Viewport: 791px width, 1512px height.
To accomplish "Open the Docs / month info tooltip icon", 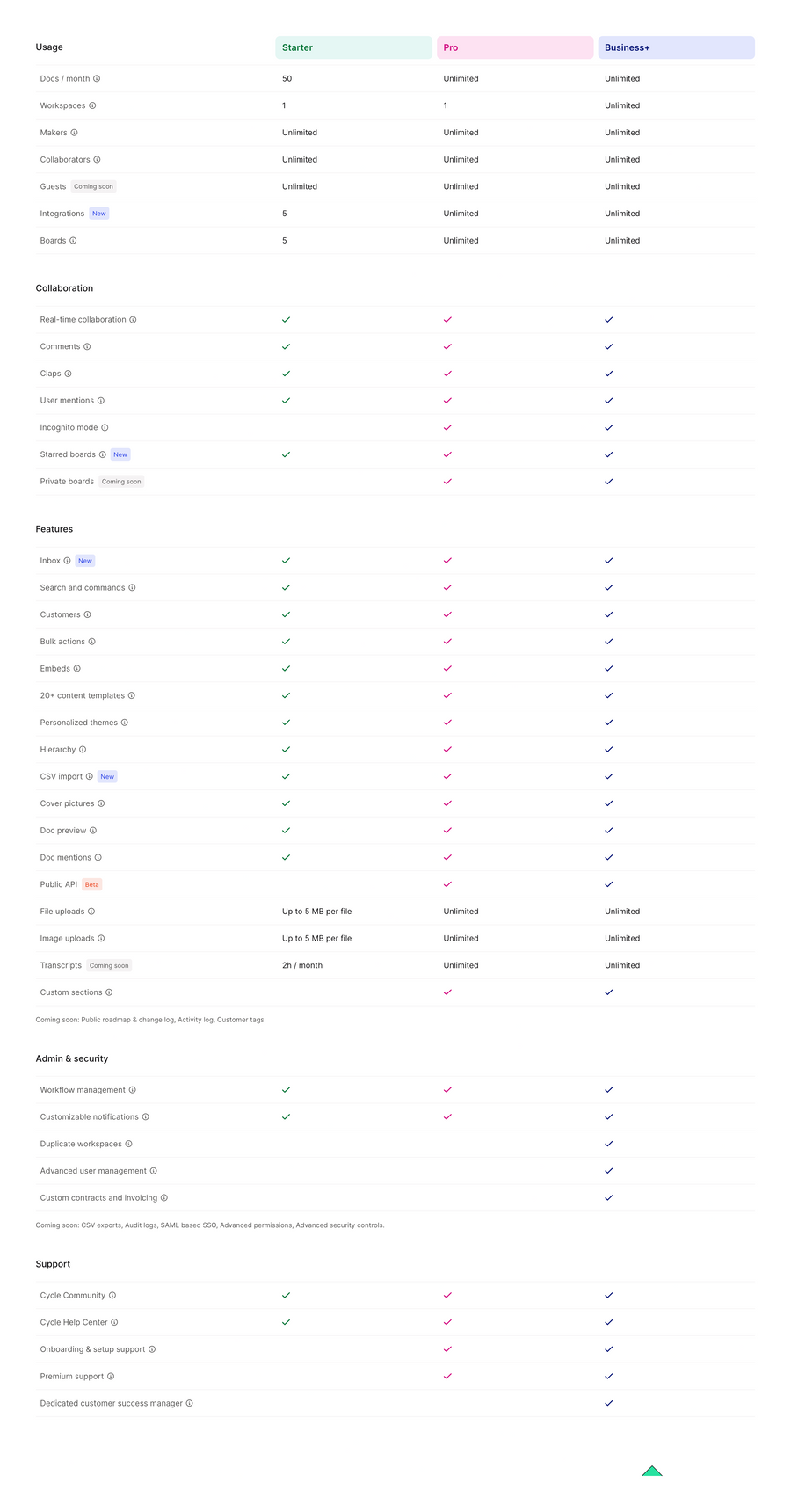I will tap(97, 78).
